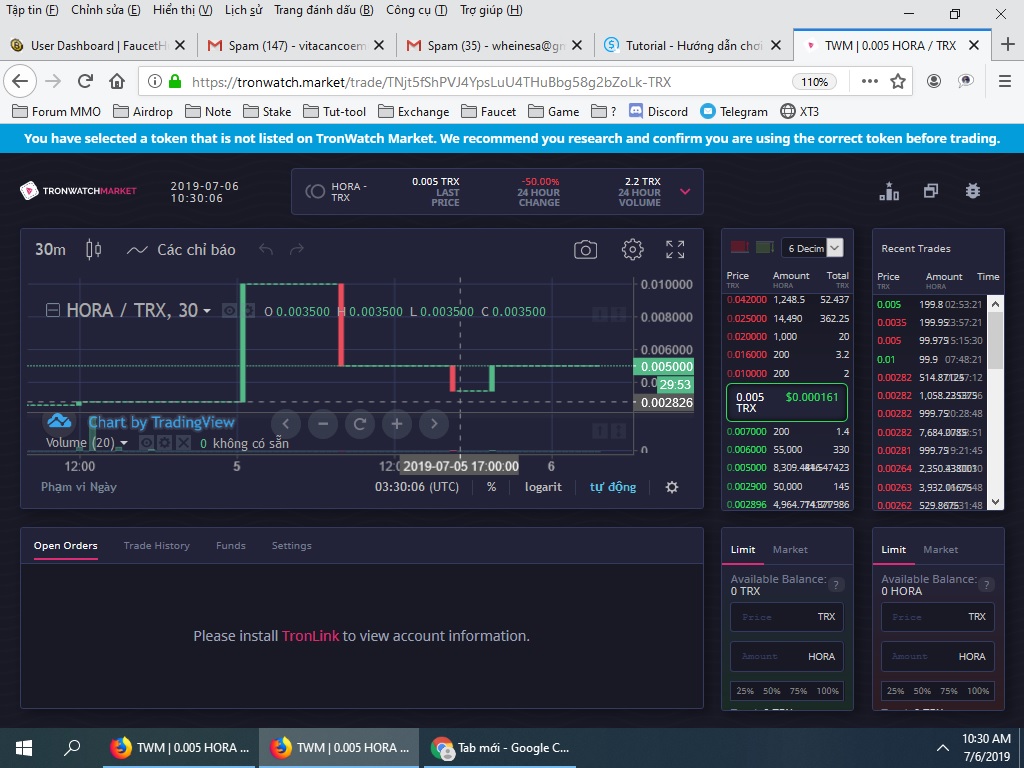Click the 50% button in the TRX order form

point(771,691)
